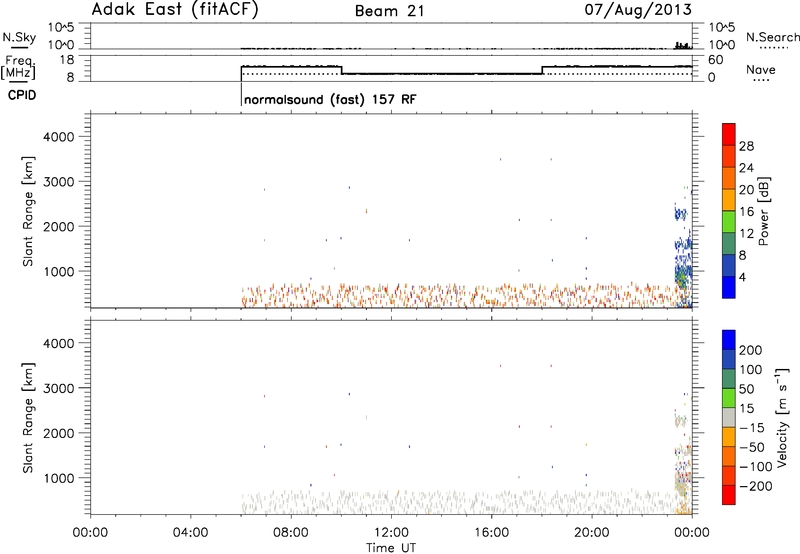Click the dotted Nave trace line
Image resolution: width=800 pixels, height=554 pixels.
(x=291, y=74)
